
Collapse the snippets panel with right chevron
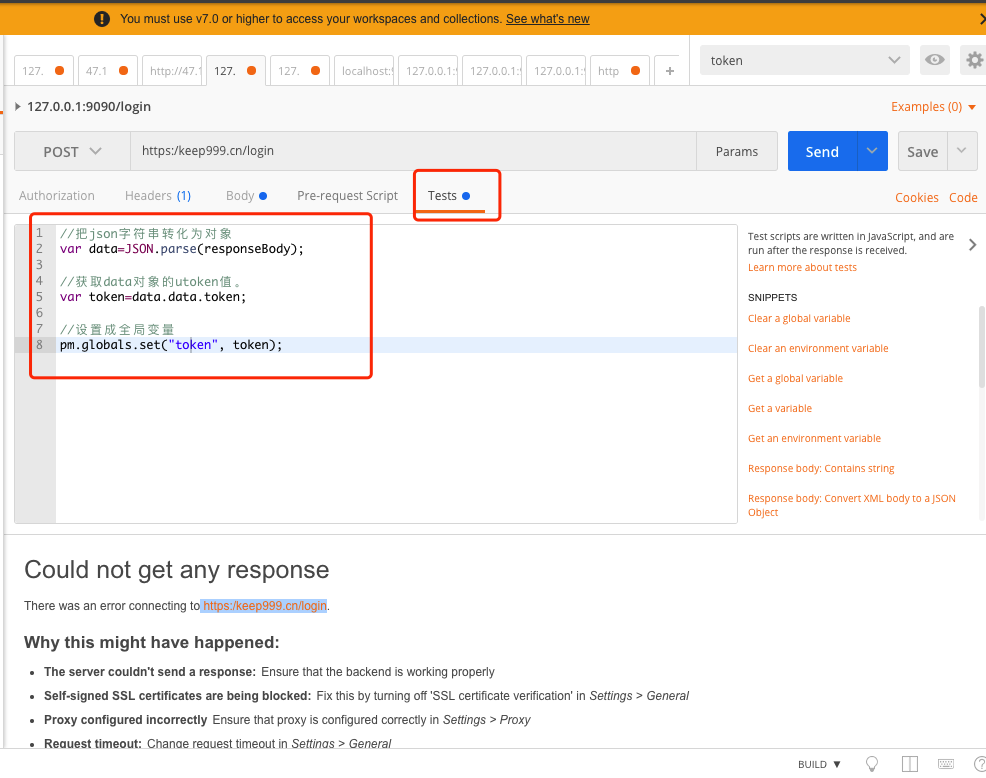coord(972,244)
